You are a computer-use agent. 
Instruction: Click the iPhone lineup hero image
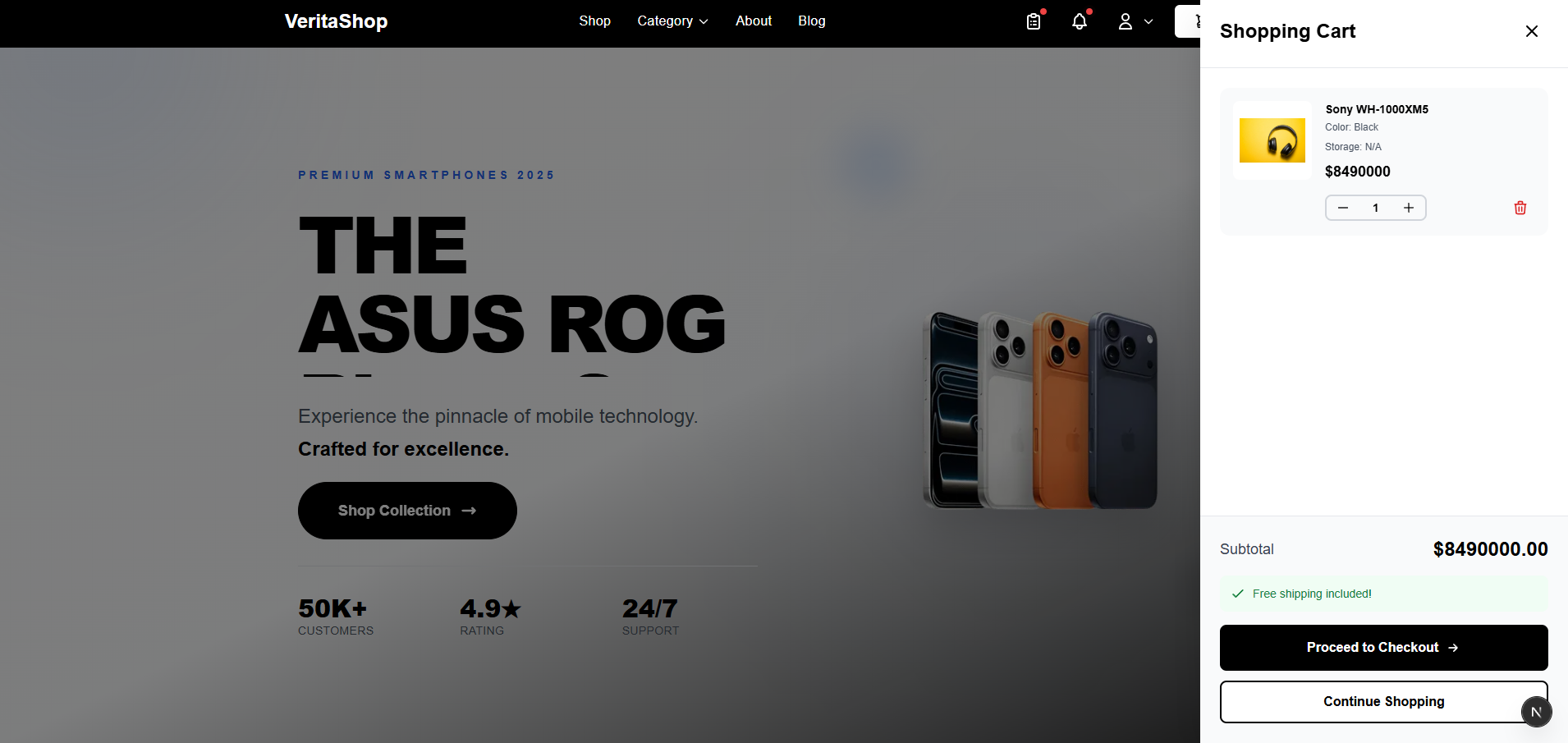tap(1040, 409)
